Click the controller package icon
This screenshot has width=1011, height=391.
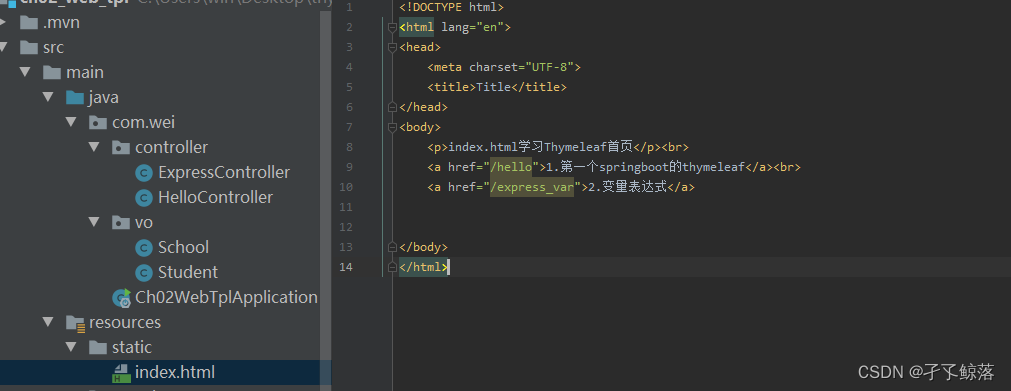tap(121, 148)
